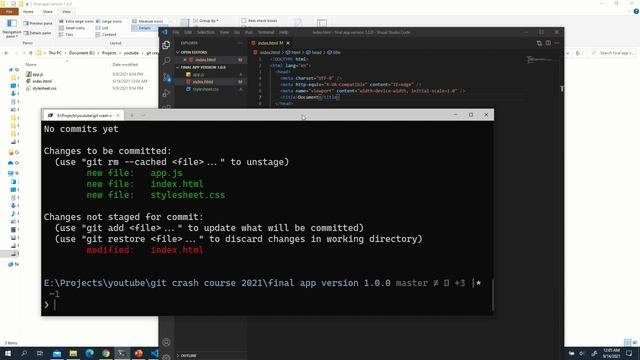Open the VS Code Run and Debug icon
The height and width of the screenshot is (360, 640).
point(166,93)
